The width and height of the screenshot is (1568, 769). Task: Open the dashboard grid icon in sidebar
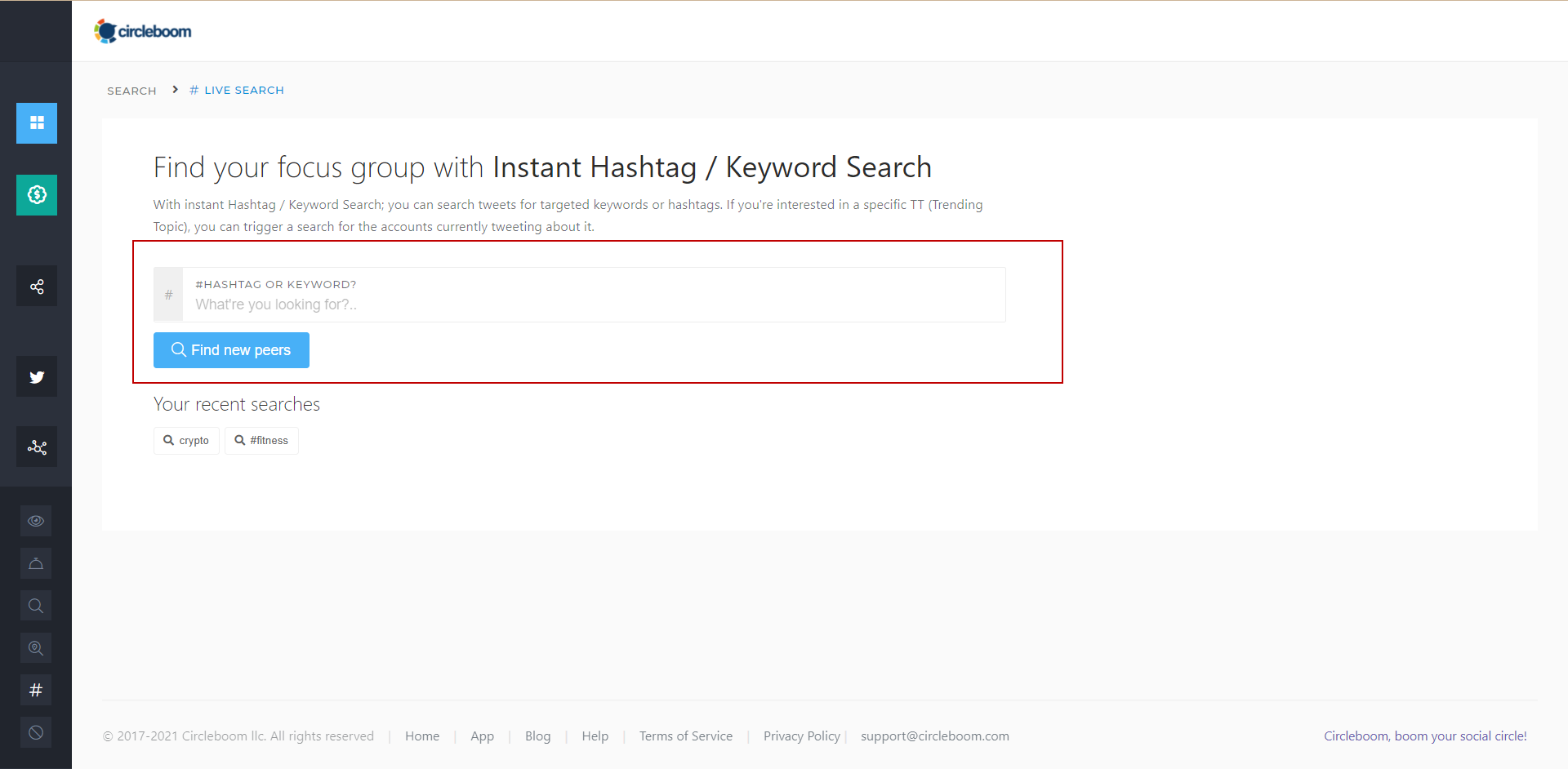point(36,123)
